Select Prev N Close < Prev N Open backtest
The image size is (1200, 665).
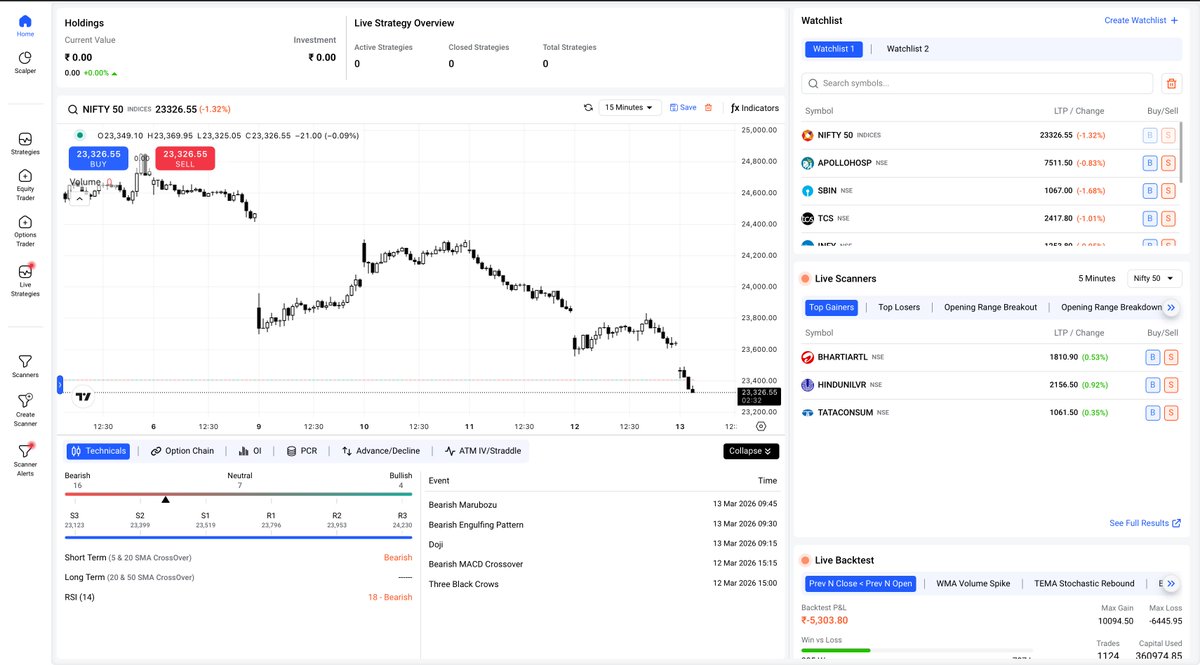(860, 584)
